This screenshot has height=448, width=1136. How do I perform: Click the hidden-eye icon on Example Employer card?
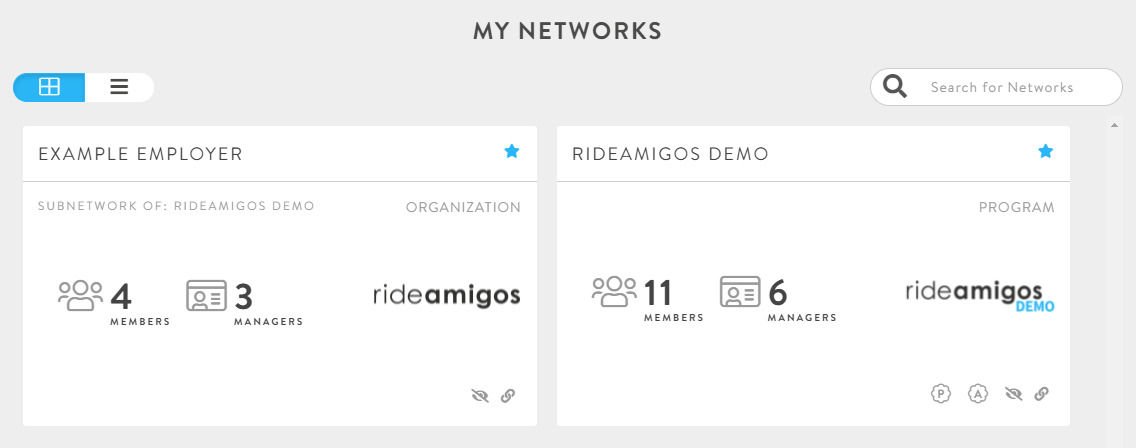[x=480, y=396]
